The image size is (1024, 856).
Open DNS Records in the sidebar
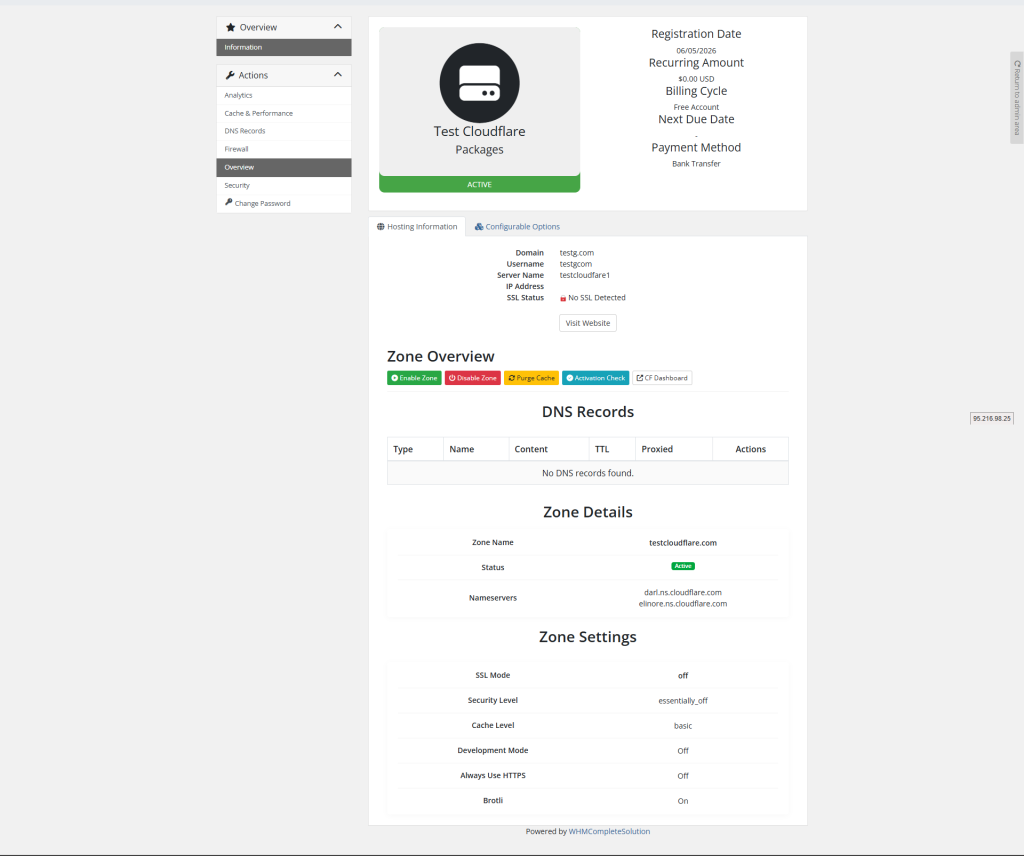[283, 131]
